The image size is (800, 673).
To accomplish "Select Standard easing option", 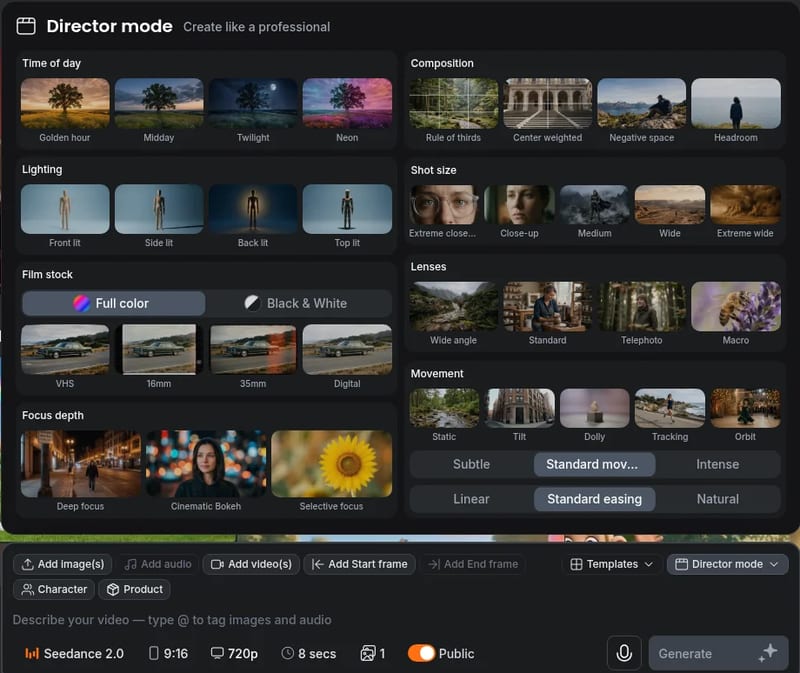I will (x=594, y=499).
